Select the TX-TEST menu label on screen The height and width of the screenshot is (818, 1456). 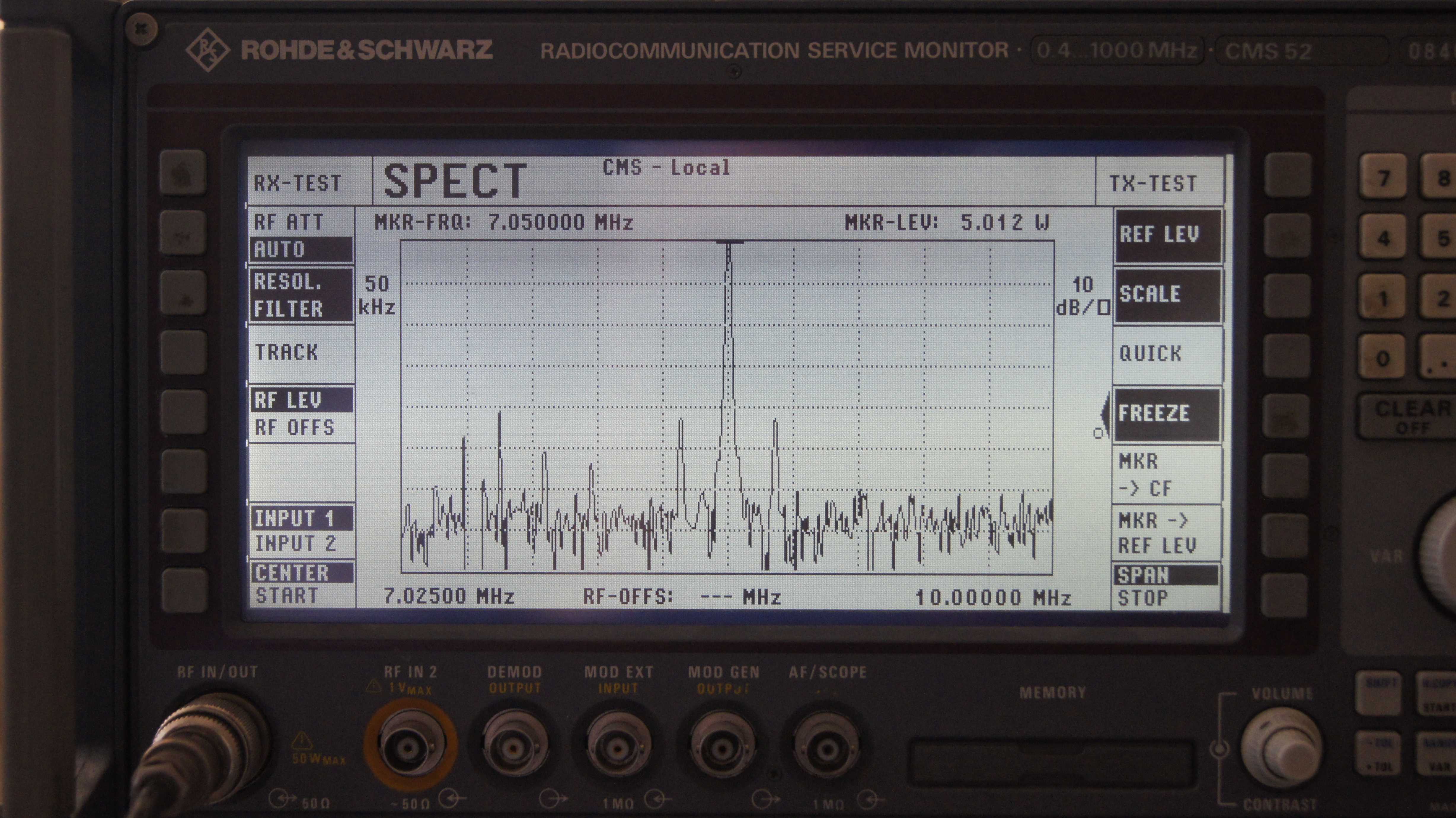1153,184
